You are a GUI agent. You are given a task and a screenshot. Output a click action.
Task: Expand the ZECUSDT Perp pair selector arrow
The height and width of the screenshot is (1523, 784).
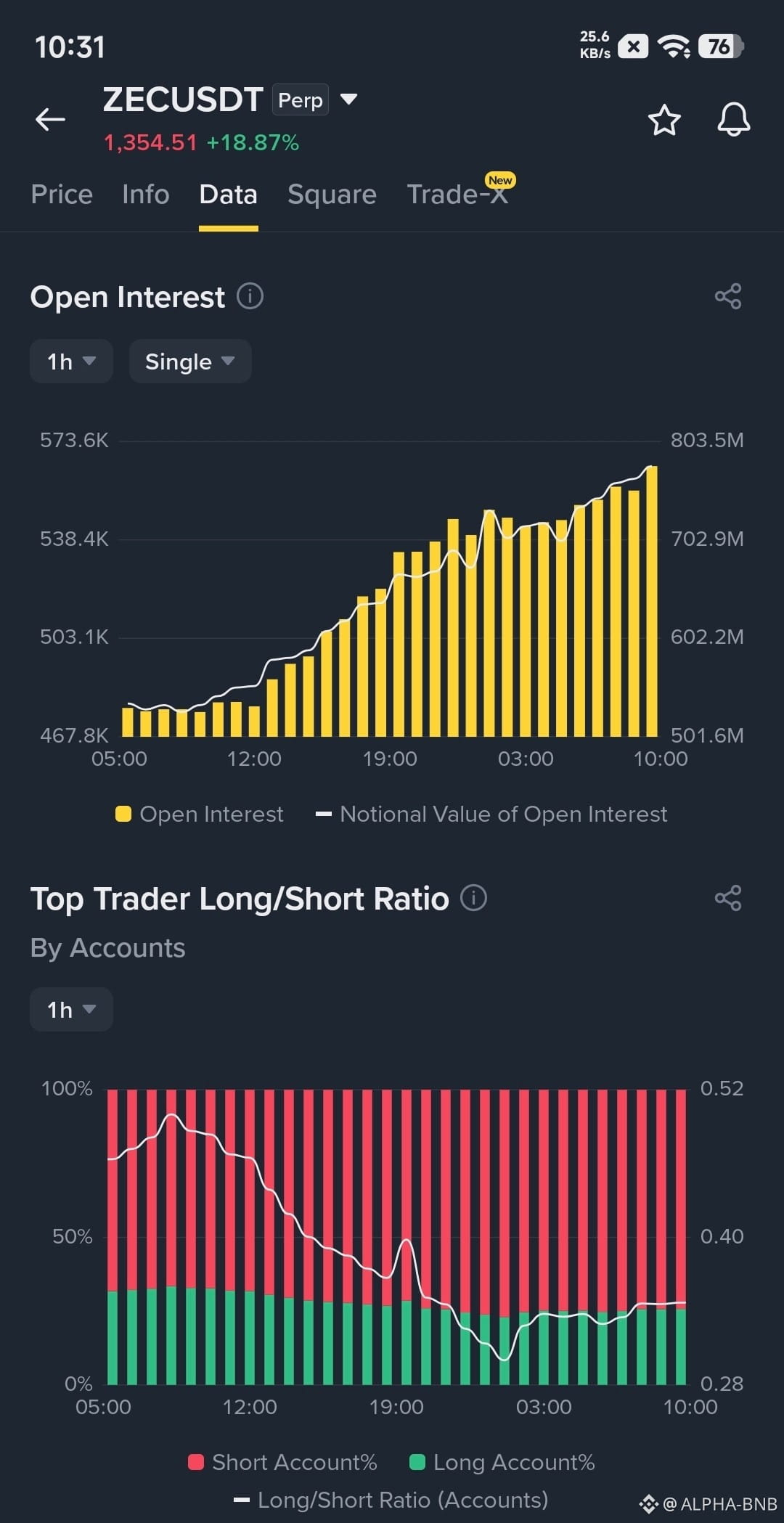pyautogui.click(x=348, y=99)
